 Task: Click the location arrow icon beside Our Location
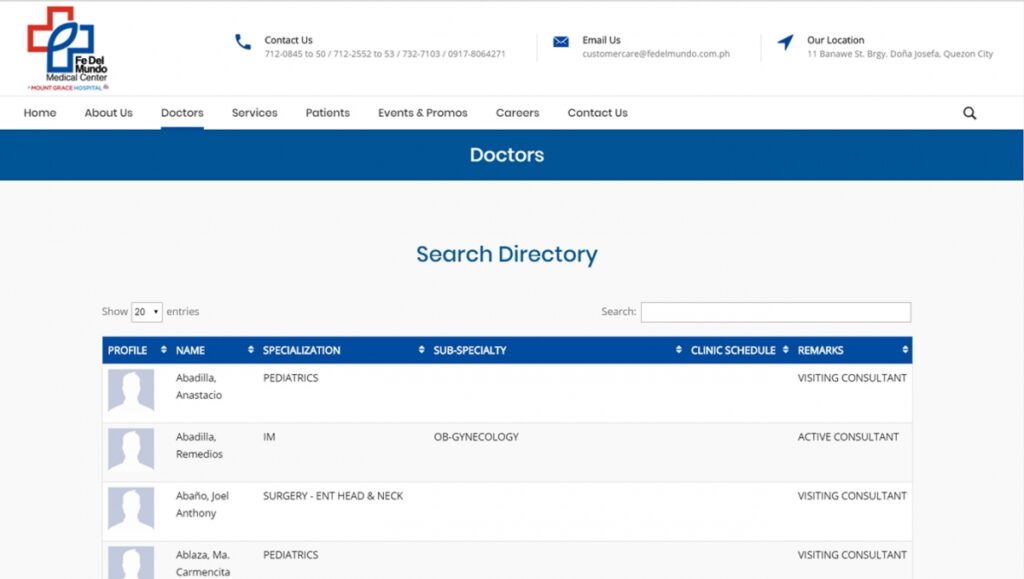pyautogui.click(x=785, y=42)
